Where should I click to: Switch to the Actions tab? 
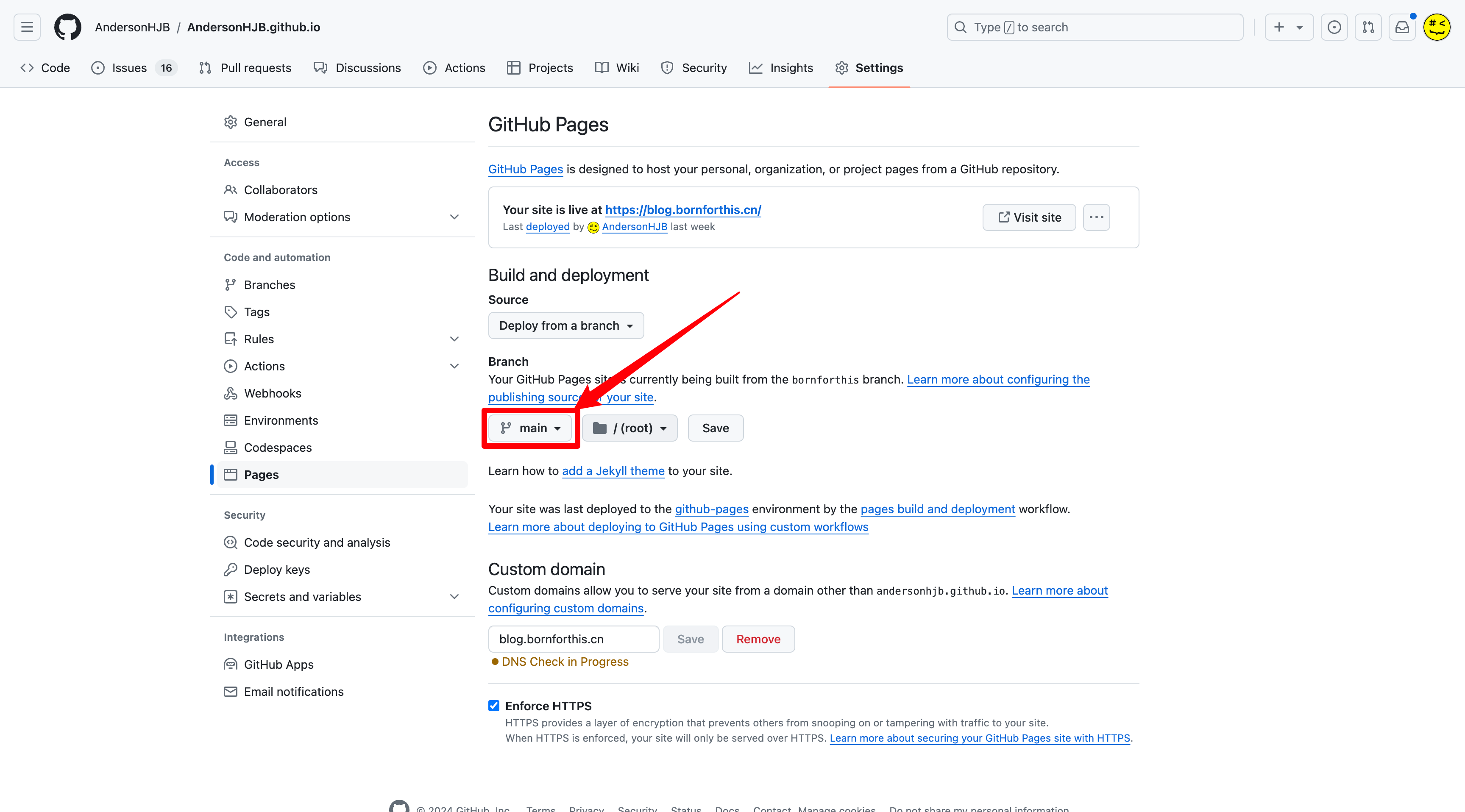coord(454,68)
